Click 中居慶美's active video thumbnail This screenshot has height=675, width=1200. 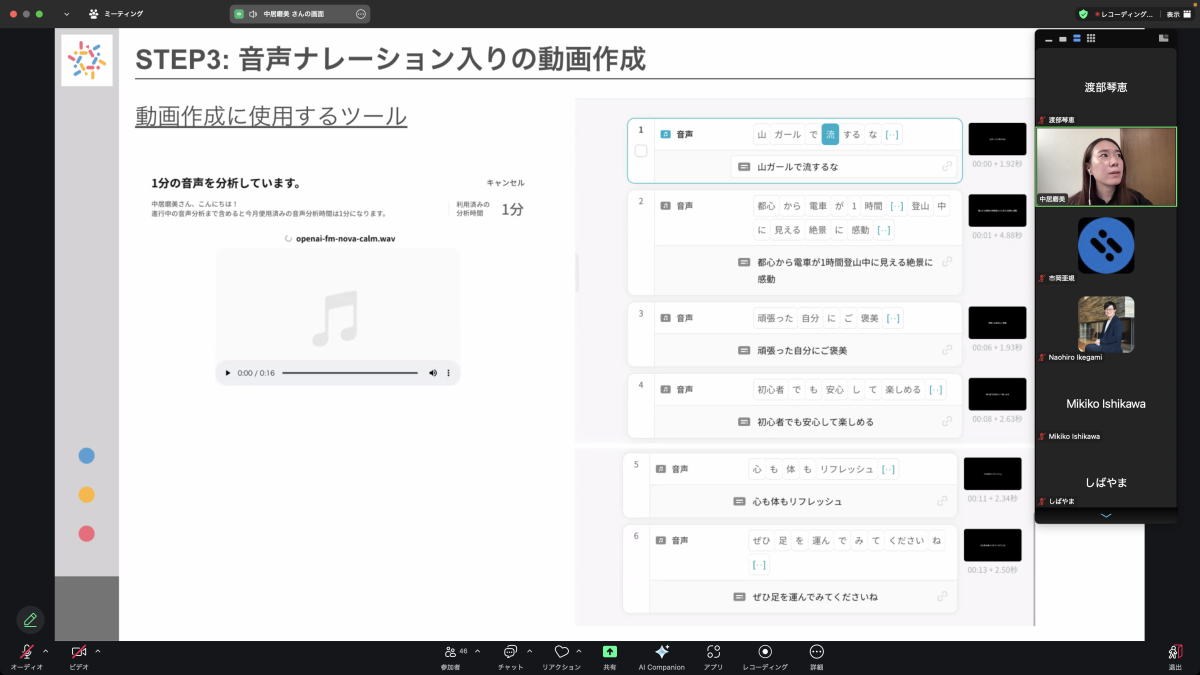click(x=1105, y=166)
